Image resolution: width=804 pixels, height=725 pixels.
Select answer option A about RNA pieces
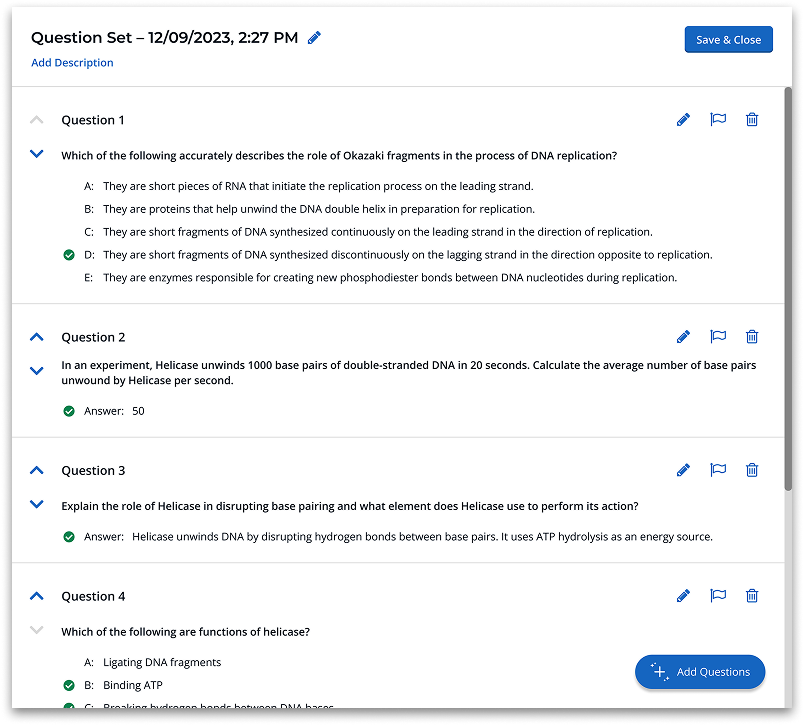click(x=318, y=186)
